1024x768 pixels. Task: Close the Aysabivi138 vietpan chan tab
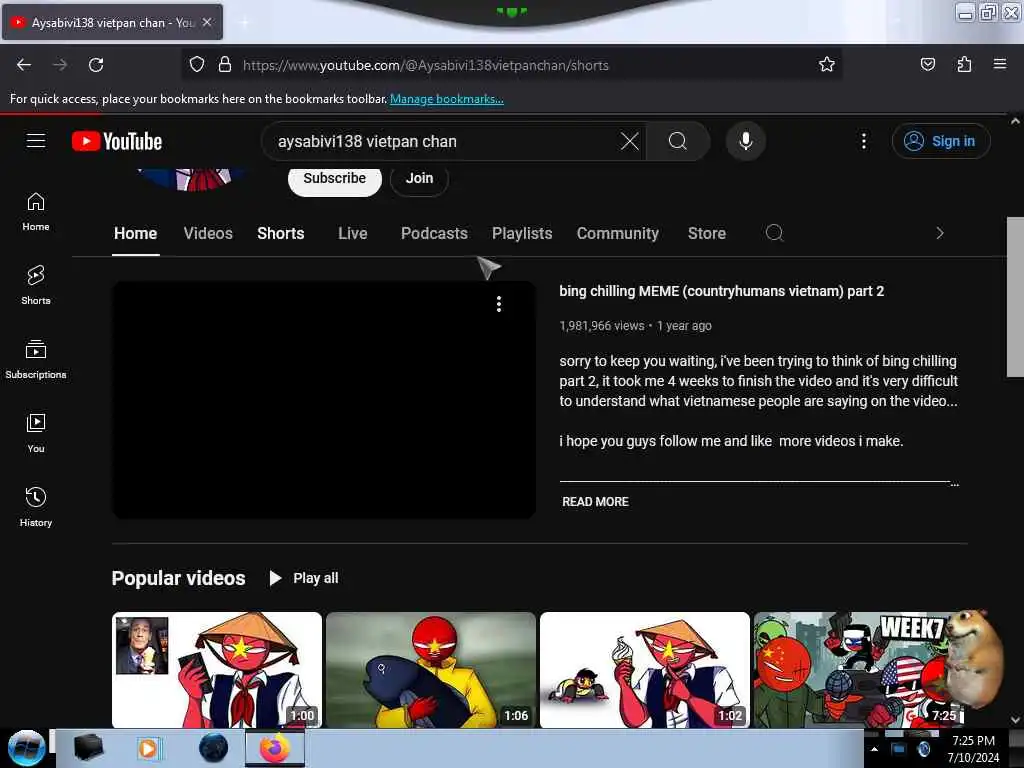point(207,22)
